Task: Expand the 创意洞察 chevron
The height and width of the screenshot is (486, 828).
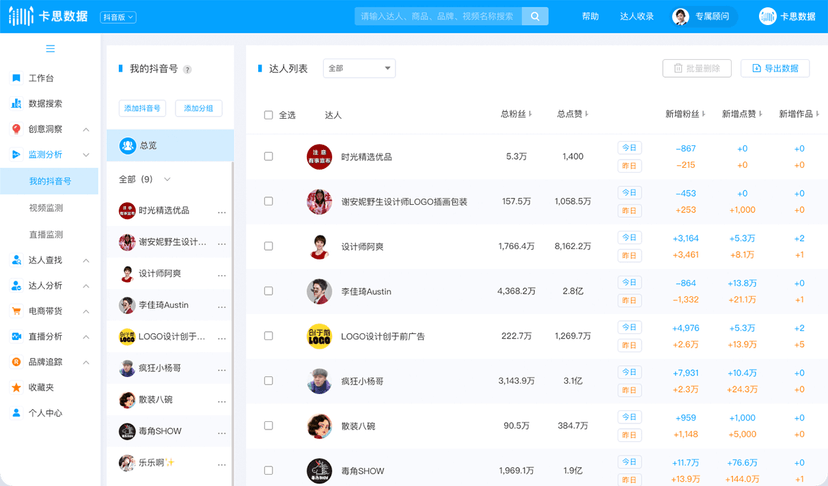Action: [x=86, y=129]
